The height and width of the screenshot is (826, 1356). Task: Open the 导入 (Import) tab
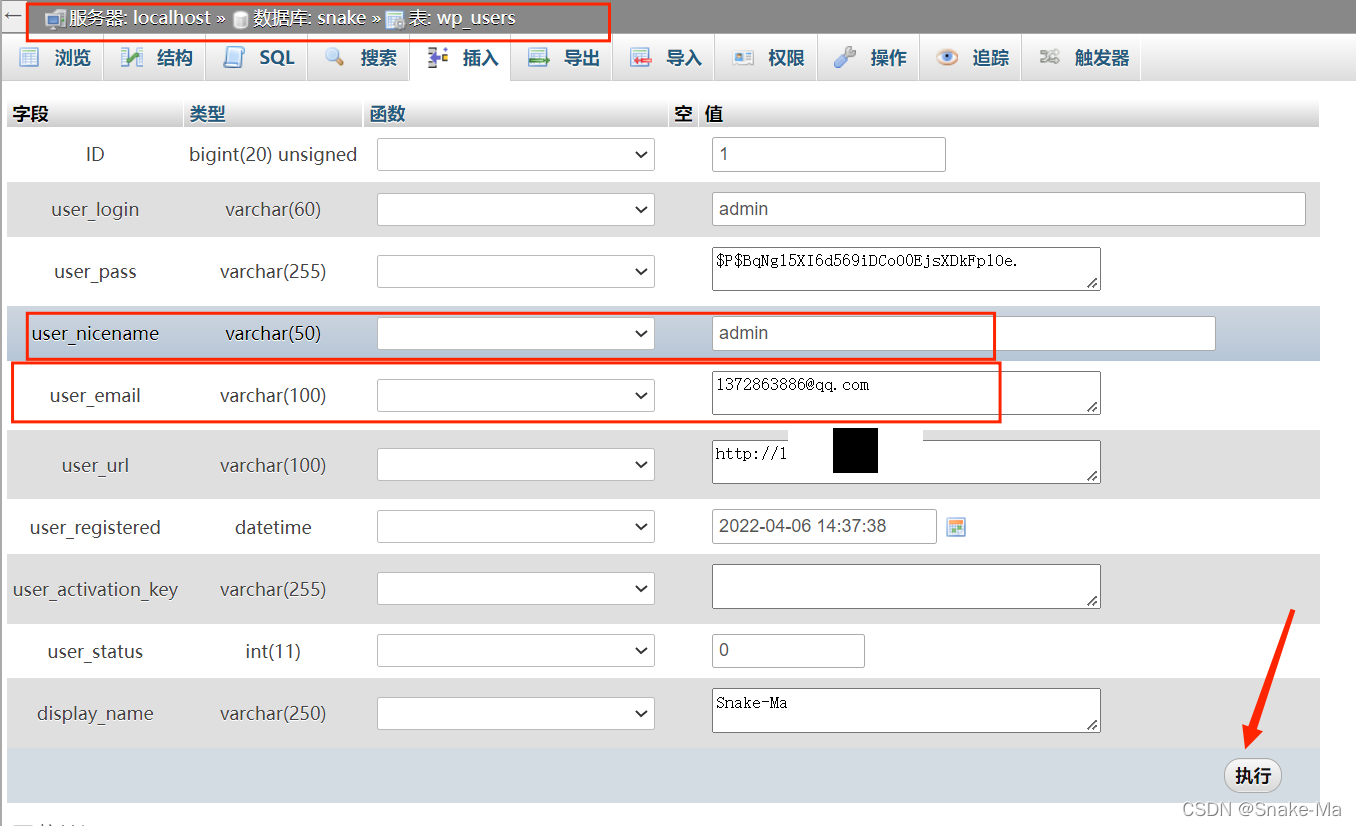[666, 58]
